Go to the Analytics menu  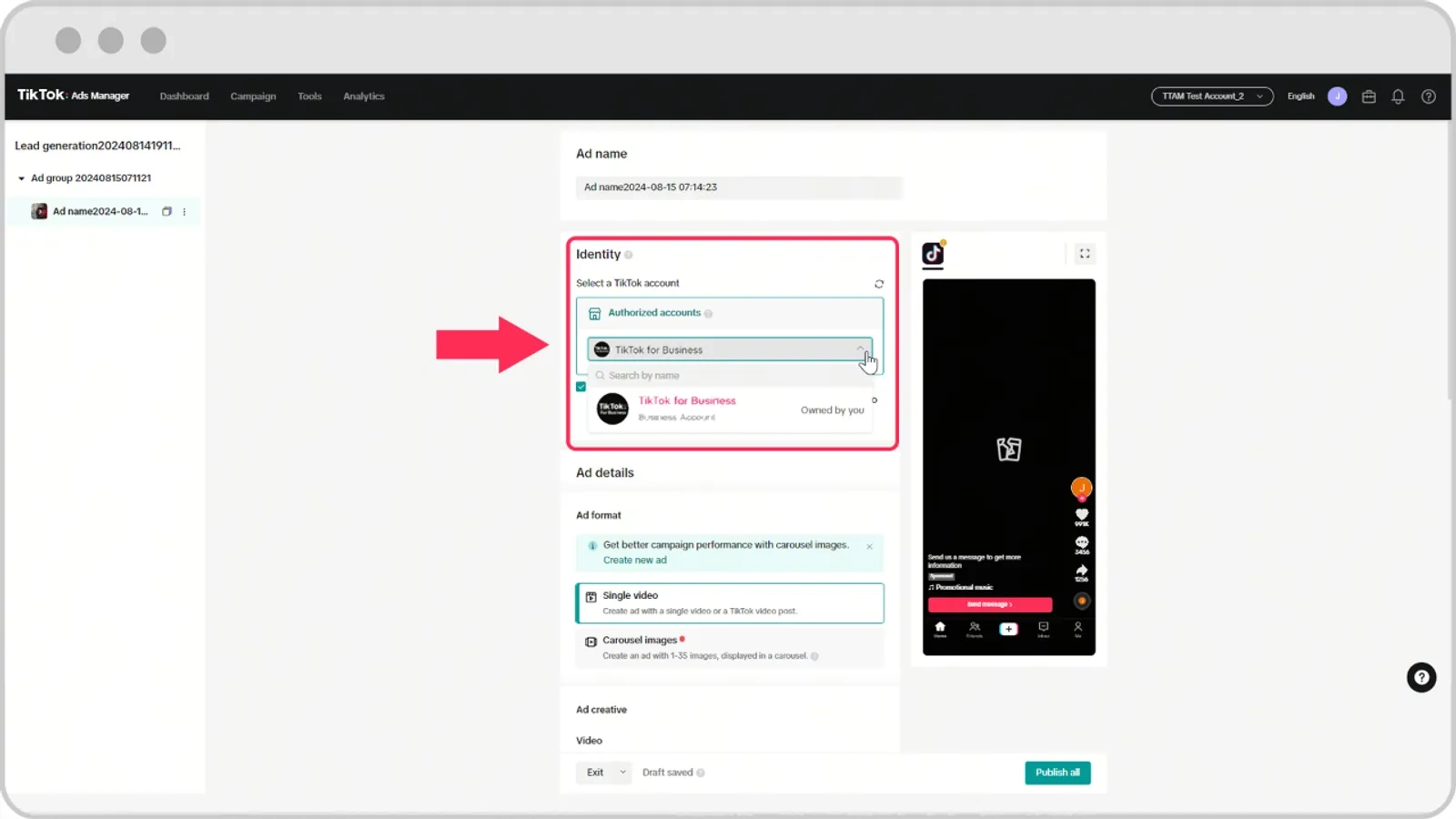click(364, 96)
